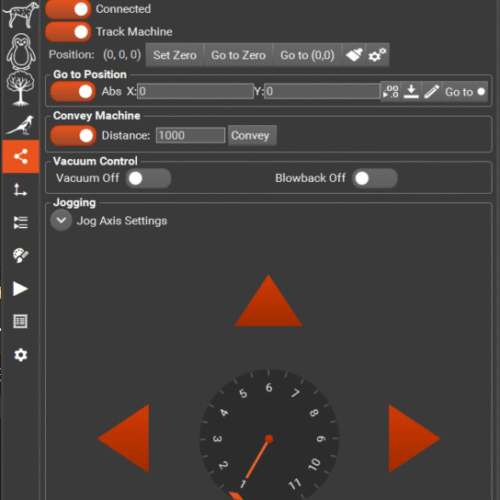This screenshot has height=500, width=500.
Task: Open the axes coordinate sidebar icon
Action: [x=20, y=190]
